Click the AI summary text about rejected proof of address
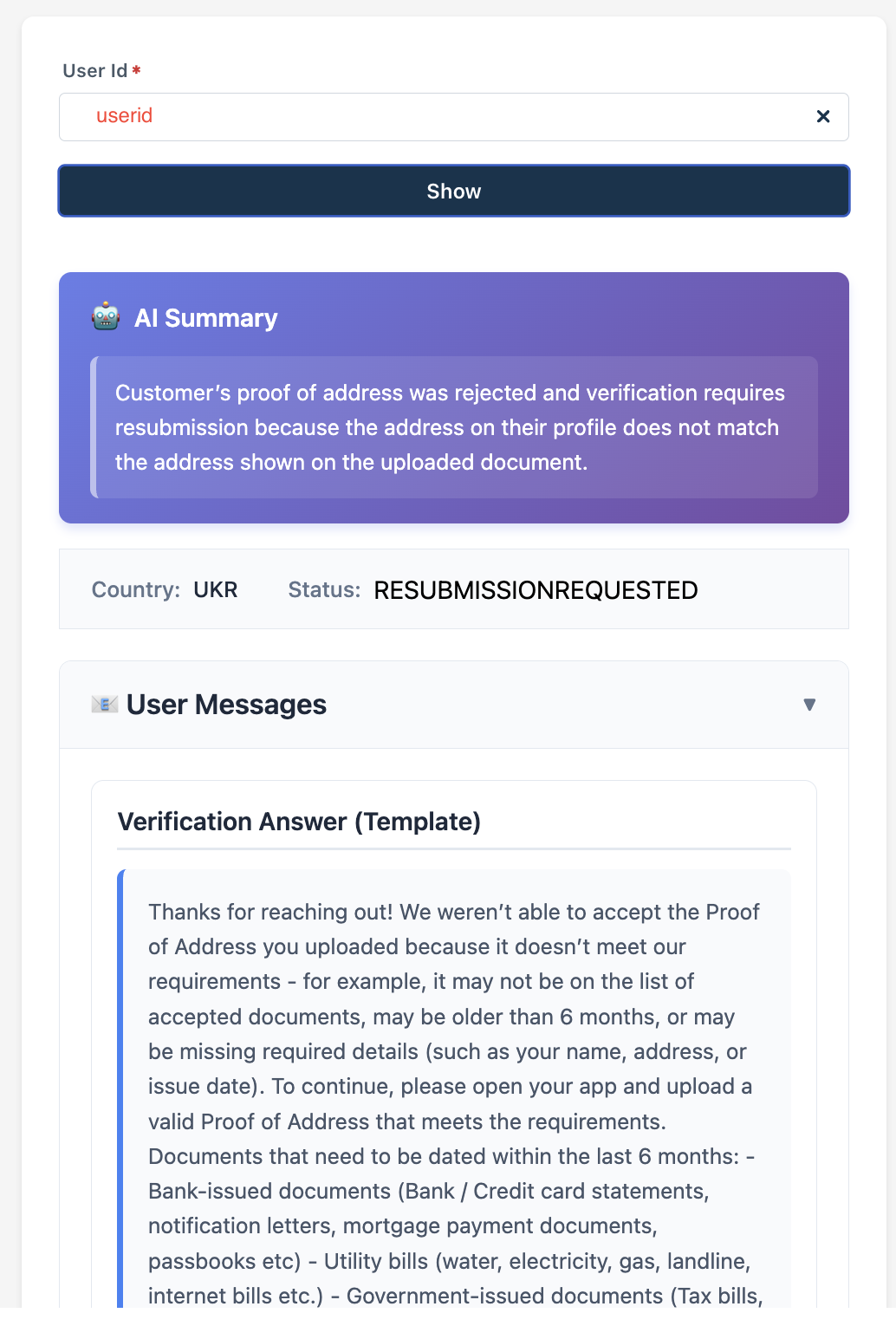Viewport: 896px width, 1326px height. click(x=450, y=427)
